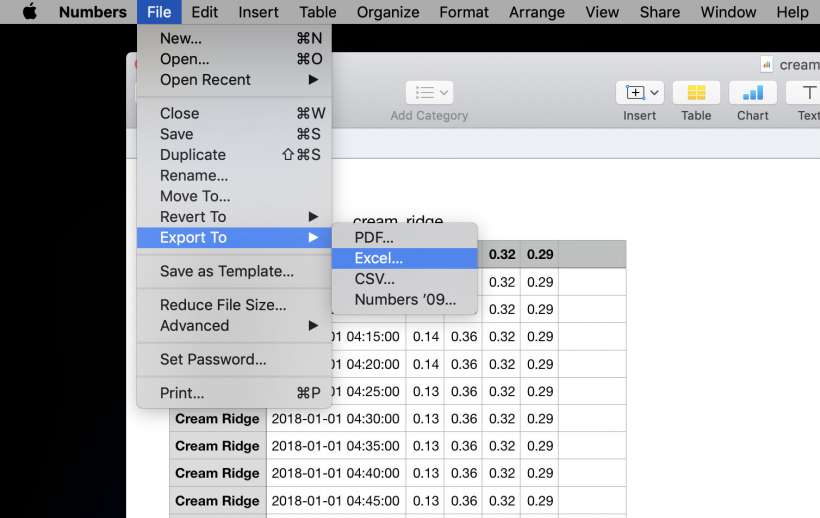Choose Reduce File Size… menu item

223,305
